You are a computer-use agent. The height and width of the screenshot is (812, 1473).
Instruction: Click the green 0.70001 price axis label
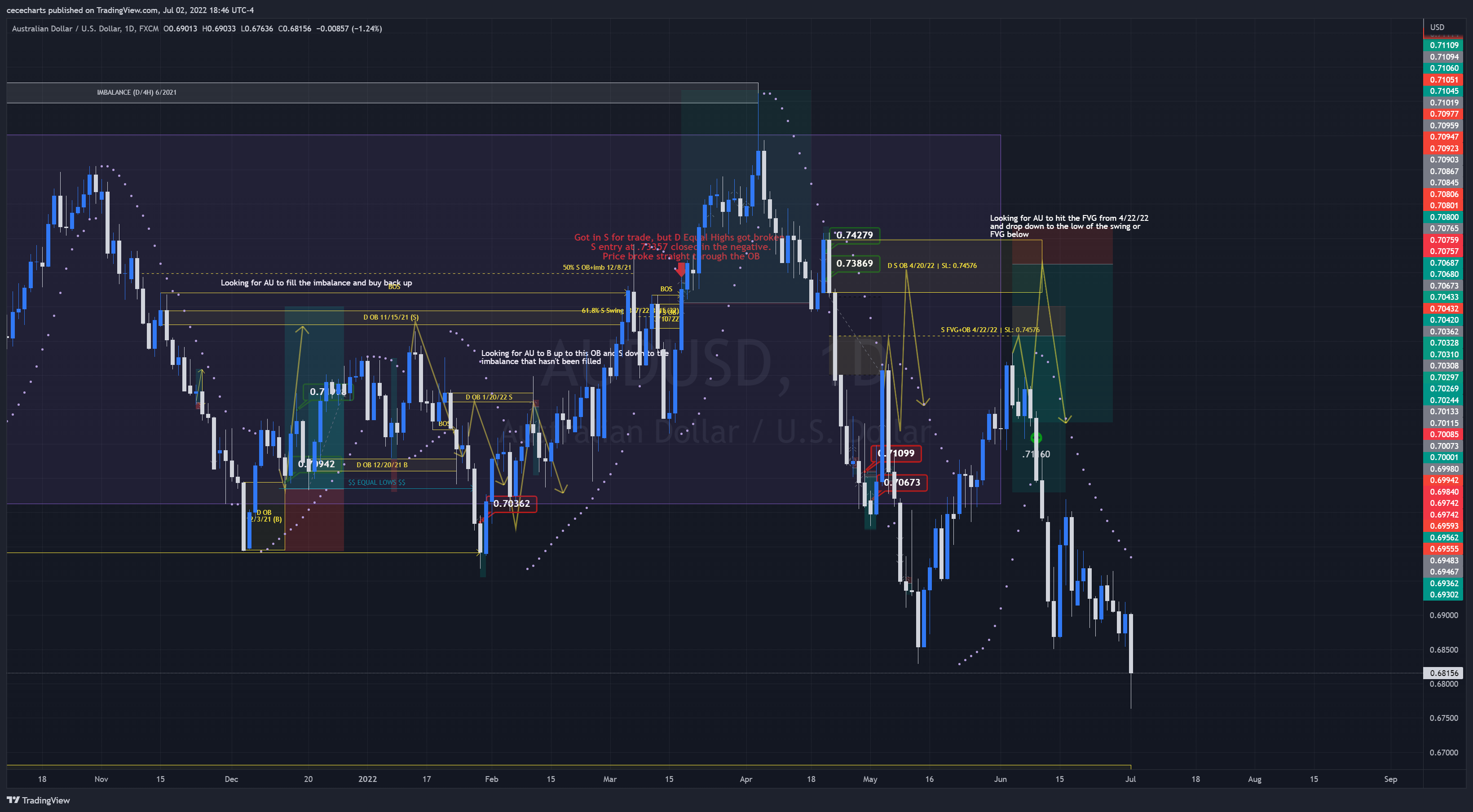tap(1443, 457)
